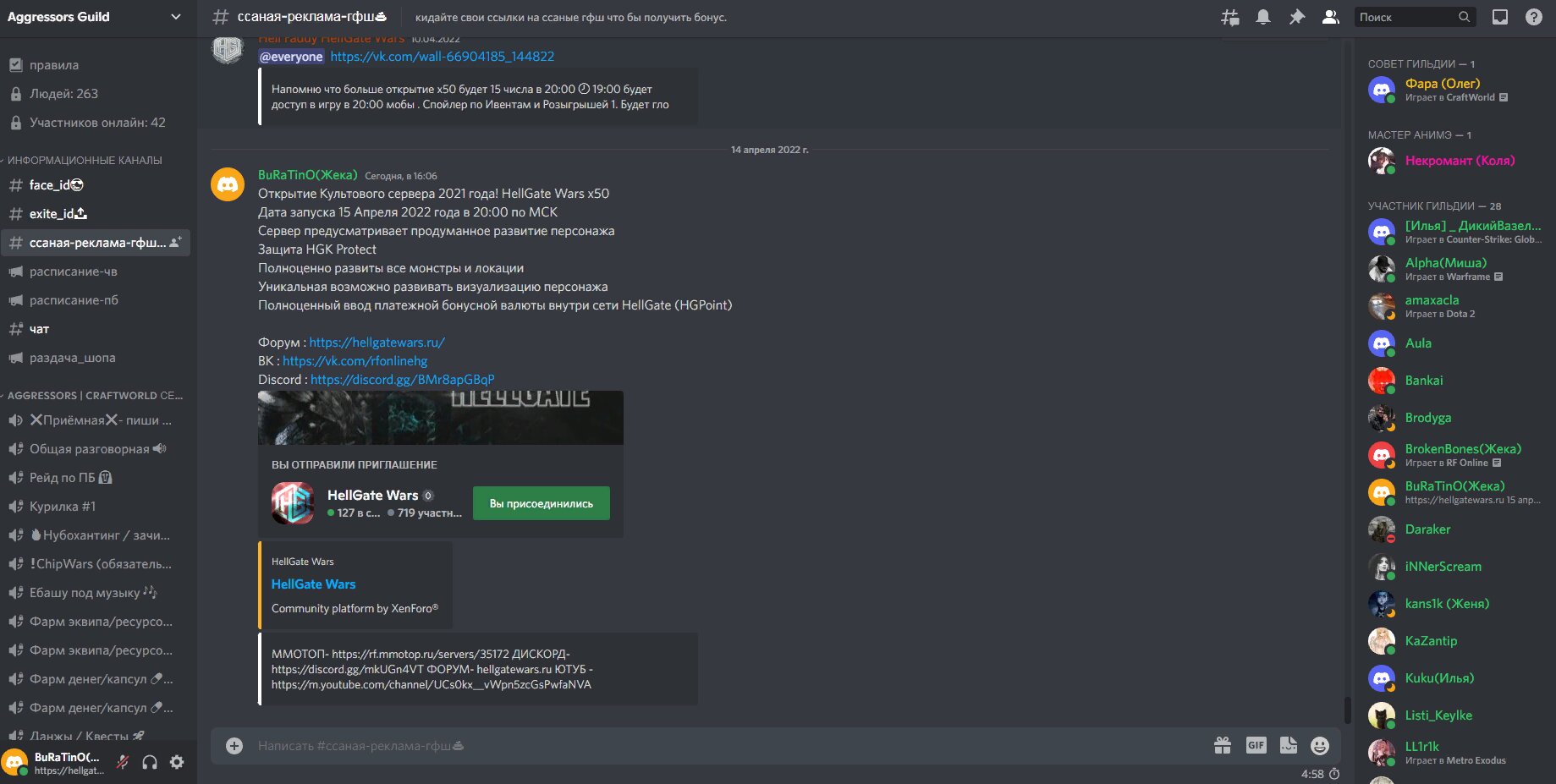Click Bankai avatar in member list
Viewport: 1556px width, 784px height.
coord(1382,381)
